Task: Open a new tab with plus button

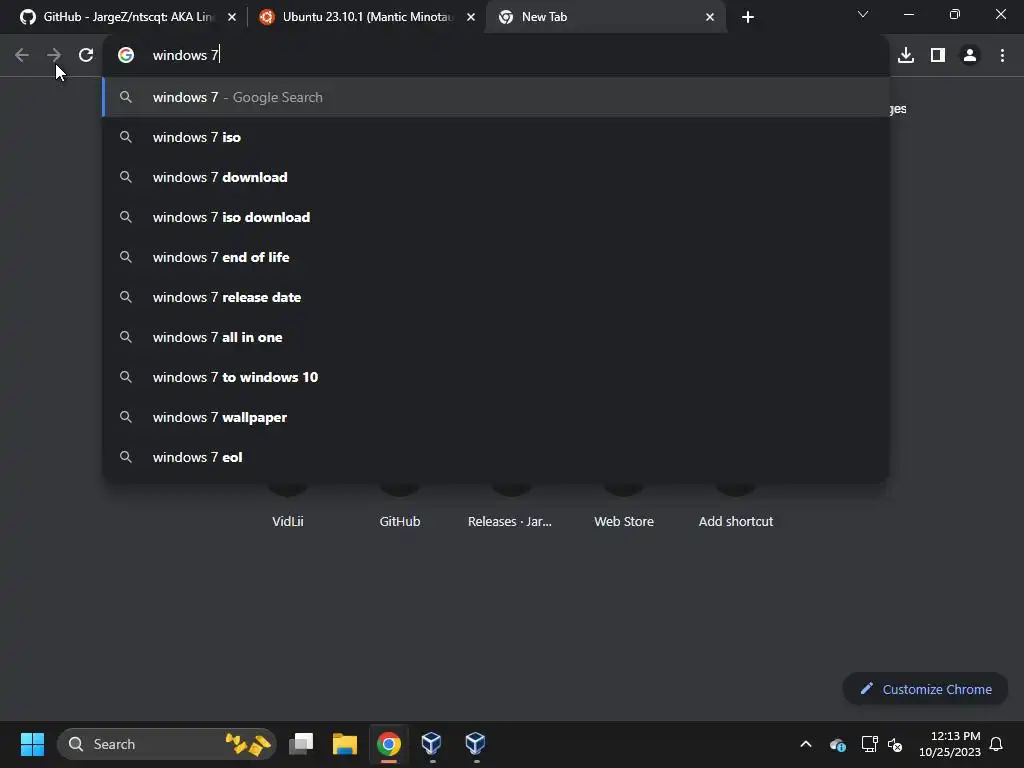Action: [748, 17]
